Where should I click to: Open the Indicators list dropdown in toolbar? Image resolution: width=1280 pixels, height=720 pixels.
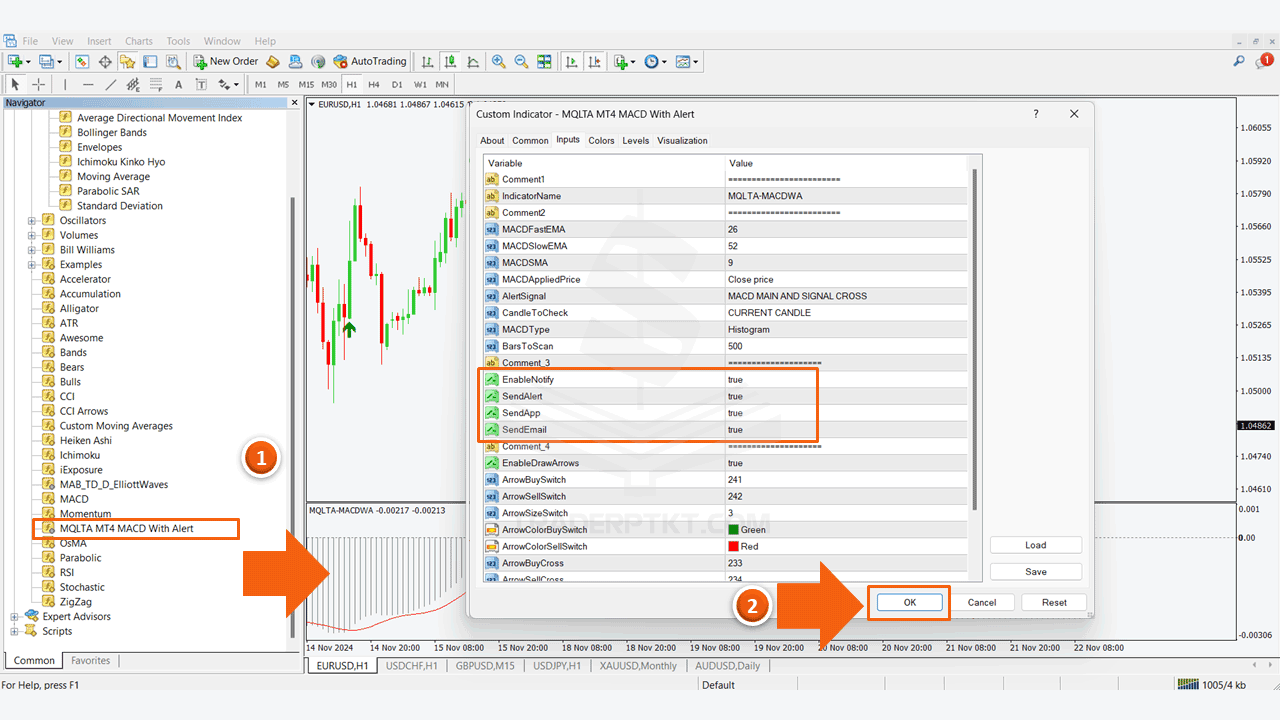[624, 61]
